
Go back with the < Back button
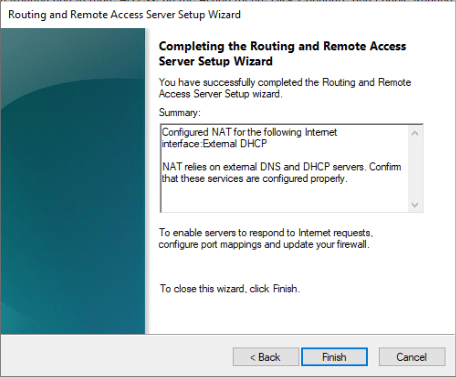(266, 357)
